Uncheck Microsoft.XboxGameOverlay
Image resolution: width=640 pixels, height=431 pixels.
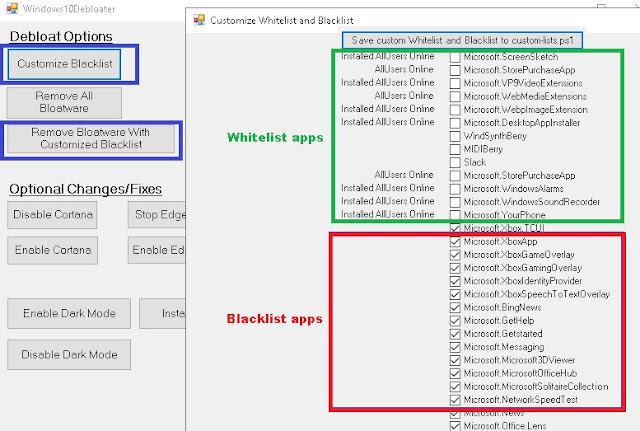pyautogui.click(x=455, y=255)
